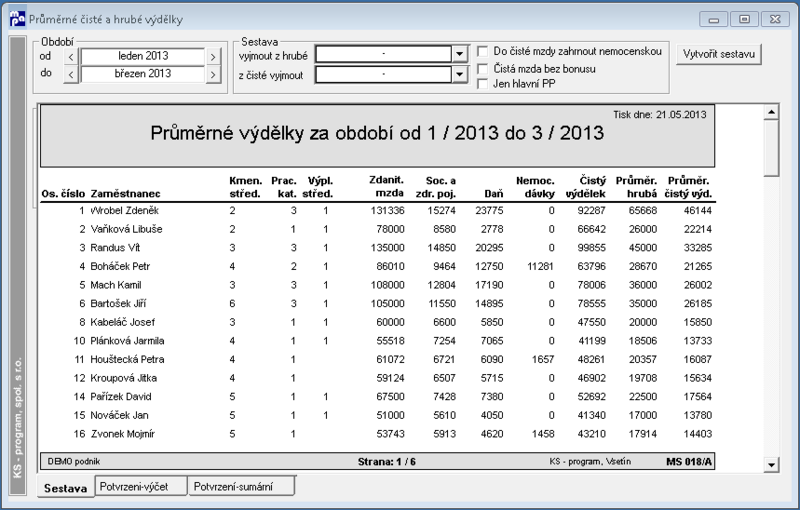Click the 'Průměr. čistý výd.' column header
This screenshot has height=510, width=800.
click(x=688, y=187)
